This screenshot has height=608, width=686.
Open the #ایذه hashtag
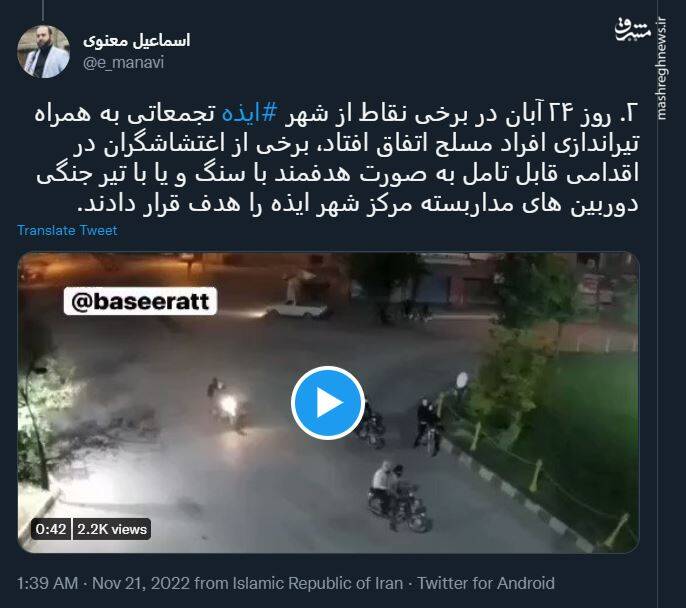(x=249, y=114)
